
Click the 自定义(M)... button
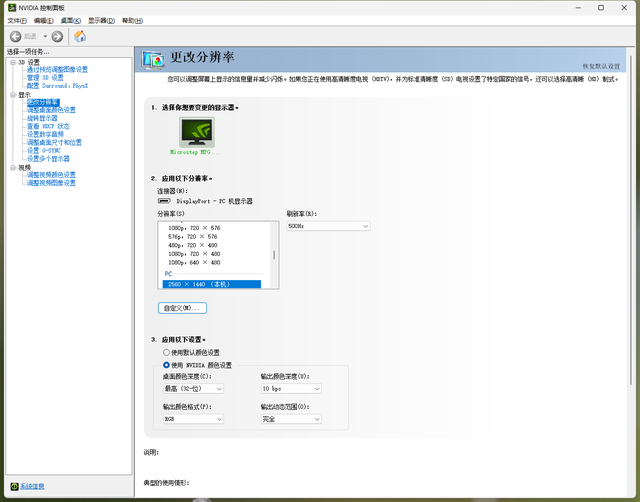(182, 308)
